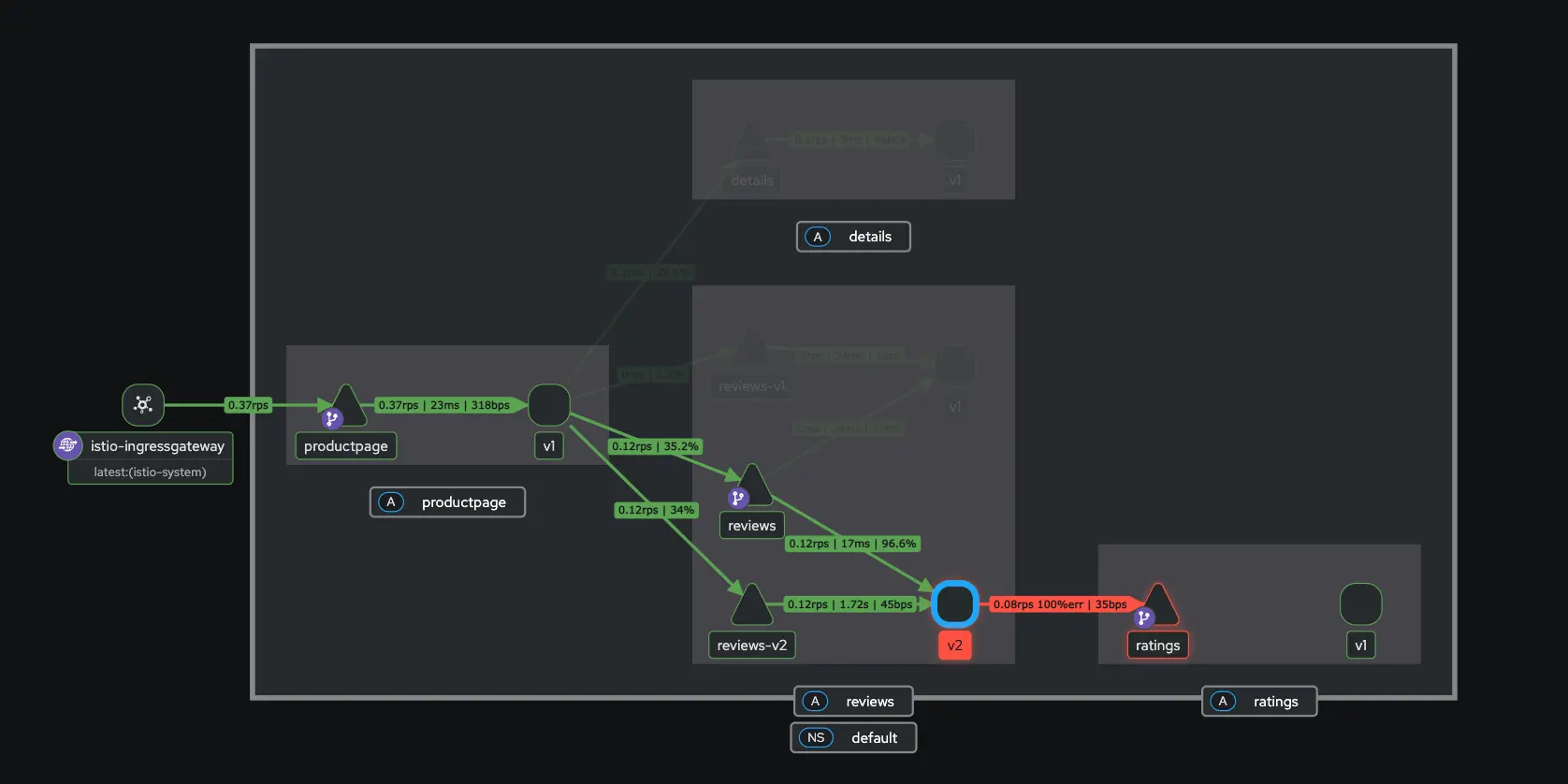Click the ratings service triangle node
This screenshot has width=1568, height=784.
coord(1158,604)
